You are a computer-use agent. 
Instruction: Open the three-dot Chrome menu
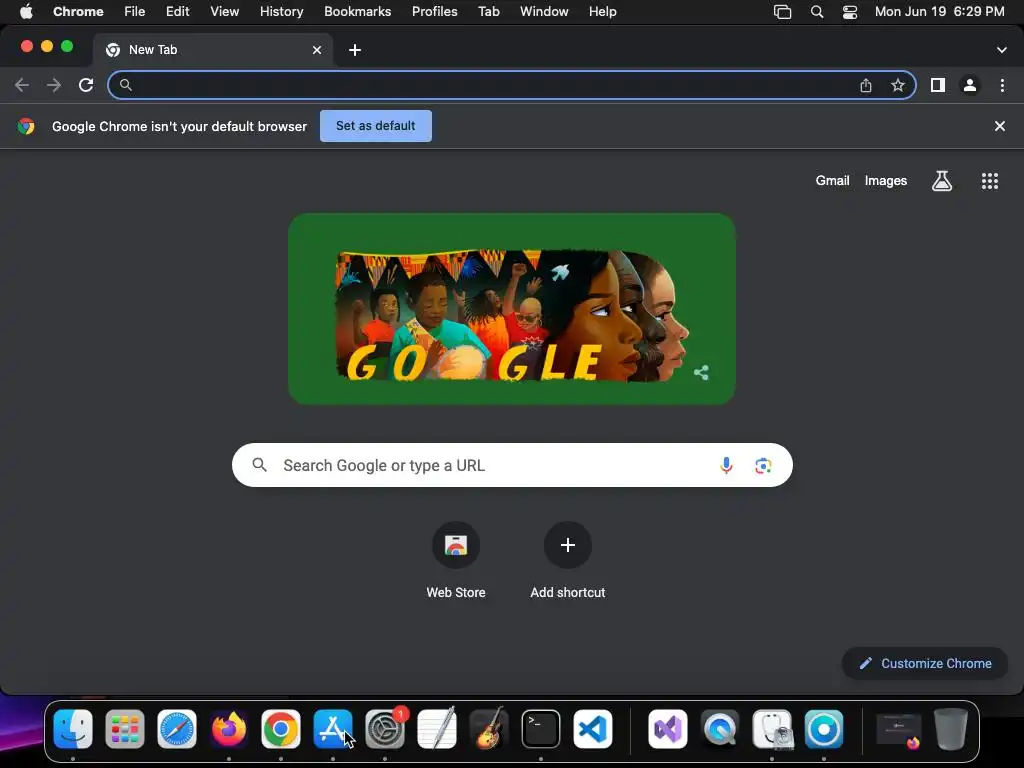1002,85
